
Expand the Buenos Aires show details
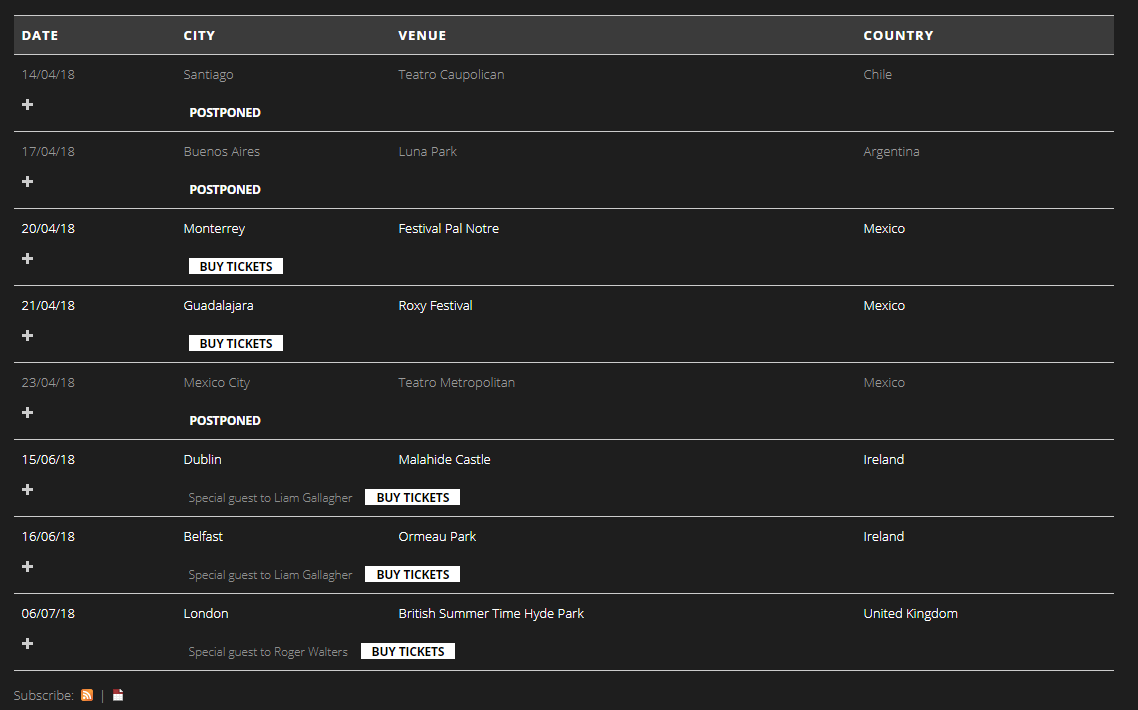[28, 181]
